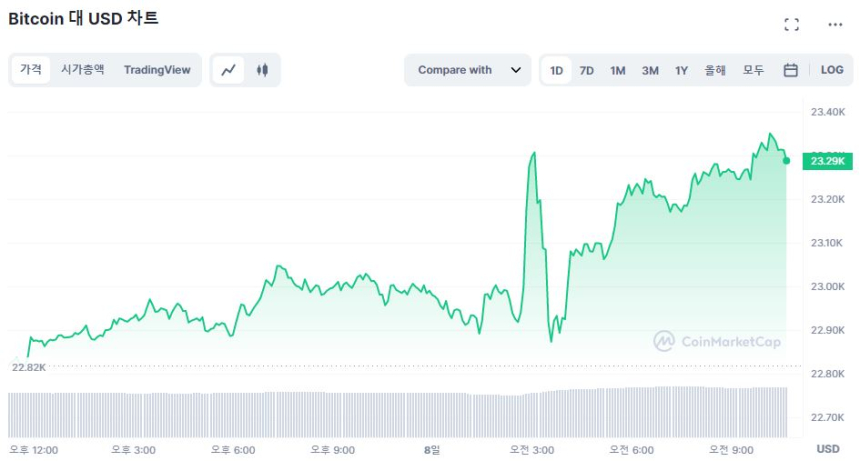Toggle LOG scale on the chart
860x461 pixels.
(x=832, y=70)
